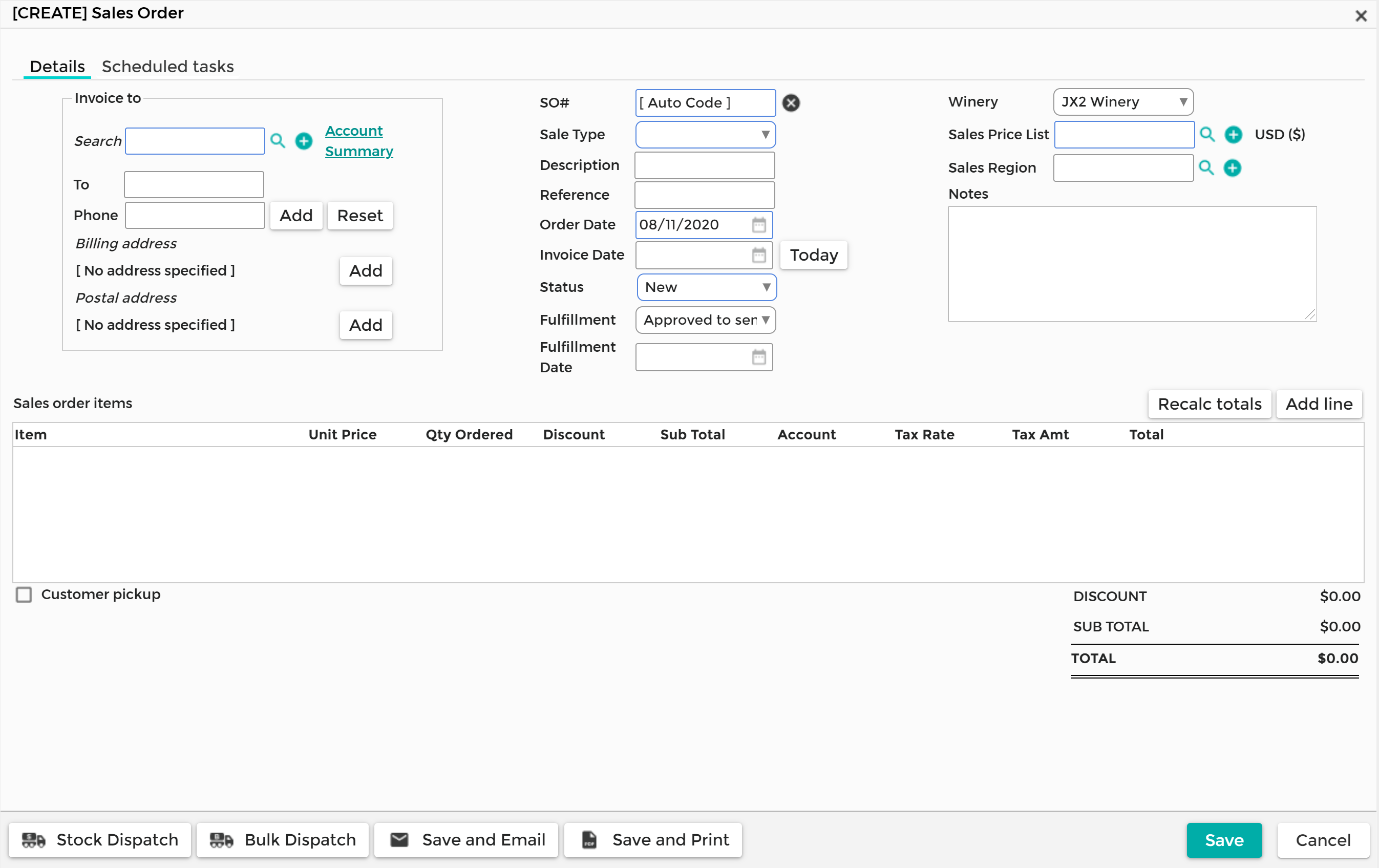Click the SO# Auto Code field
Image resolution: width=1379 pixels, height=868 pixels.
(x=705, y=102)
